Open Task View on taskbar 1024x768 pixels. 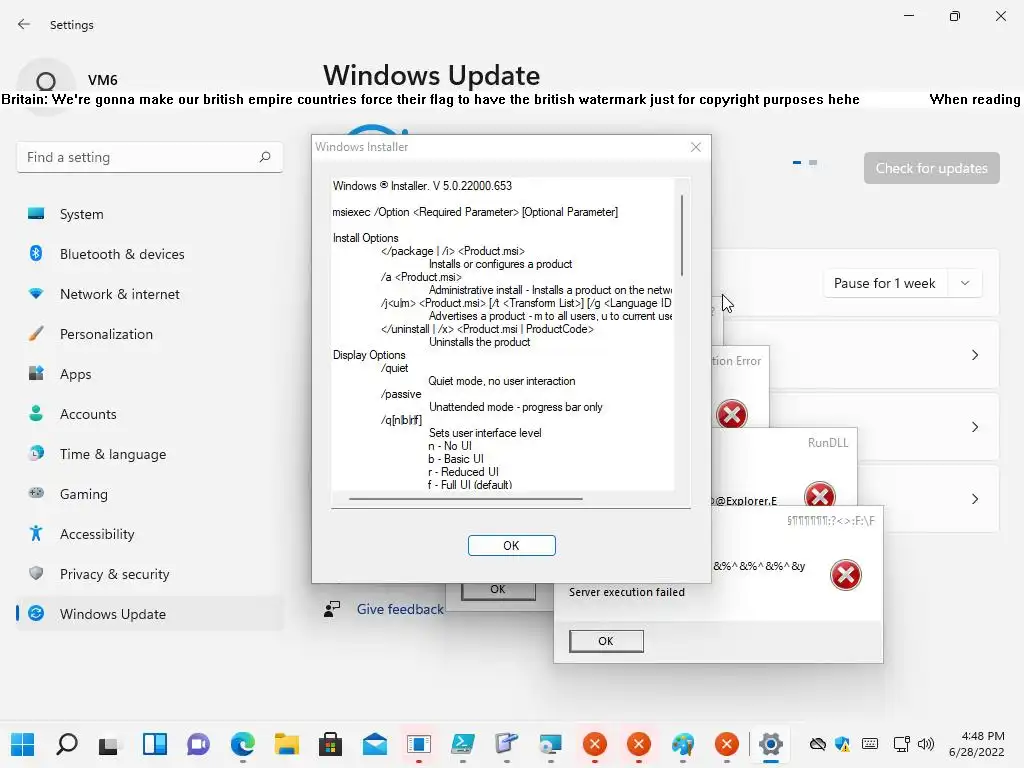pos(108,744)
